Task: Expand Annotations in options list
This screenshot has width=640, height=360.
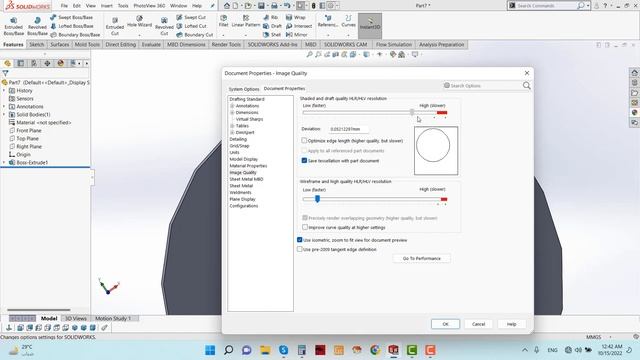Action: coord(232,106)
